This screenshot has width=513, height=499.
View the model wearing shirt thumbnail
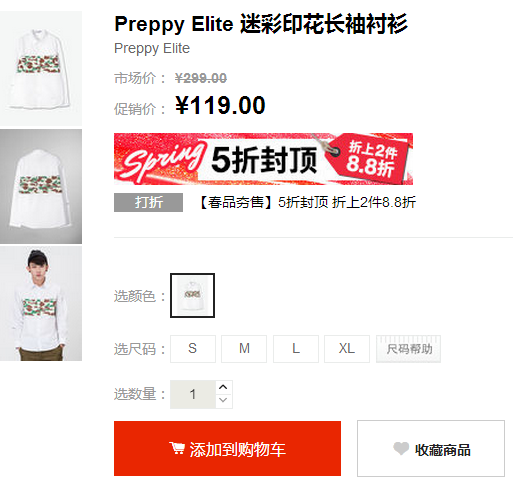41,303
